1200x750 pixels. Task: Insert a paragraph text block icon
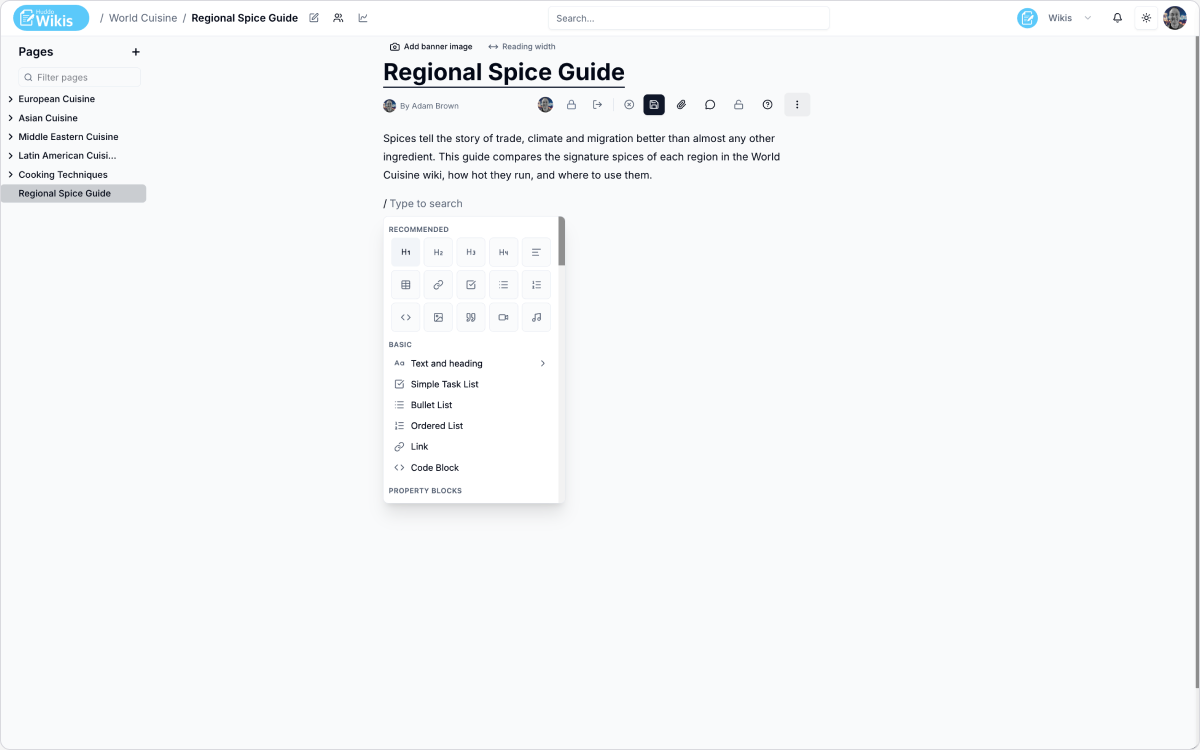(x=536, y=252)
